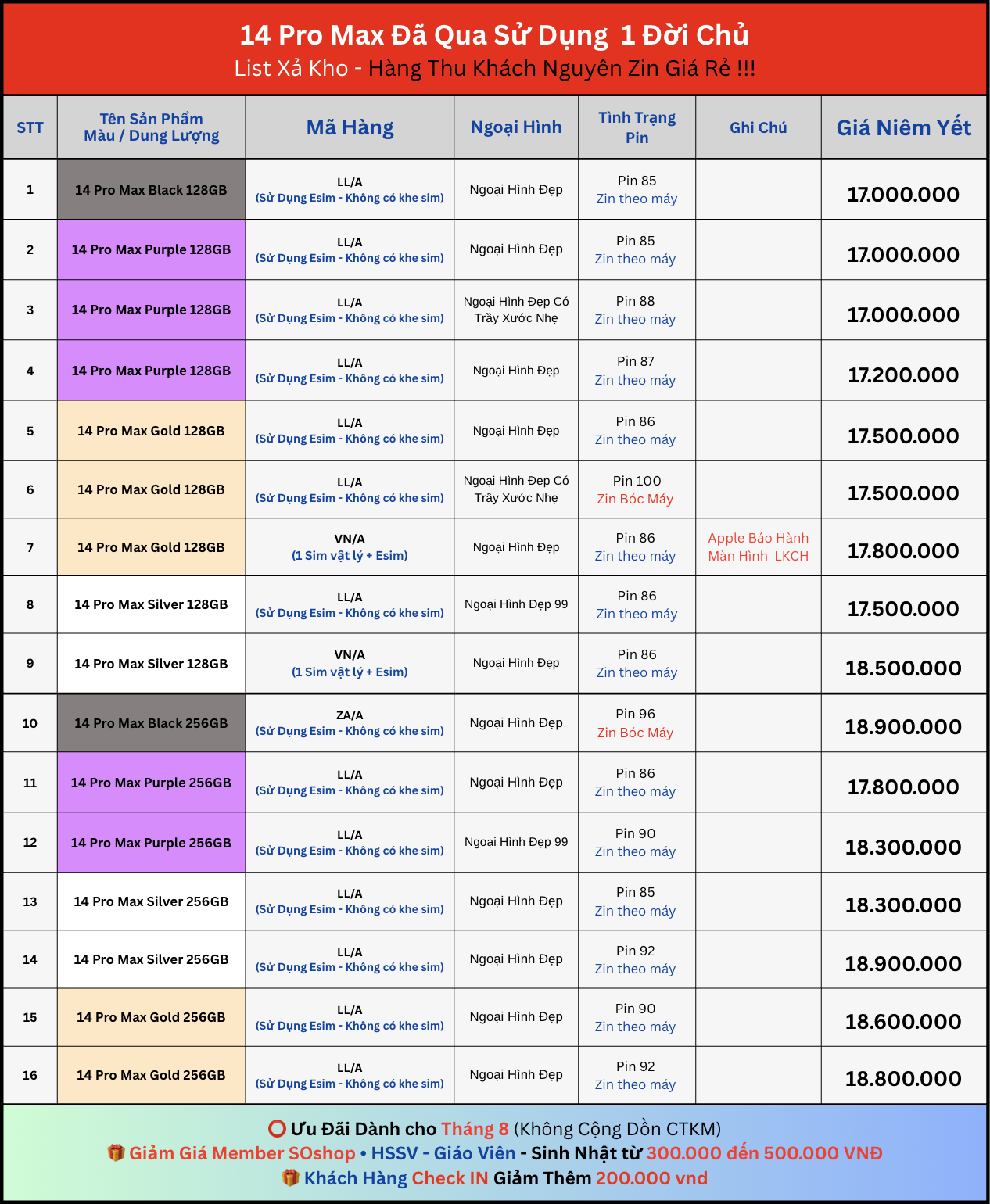Click "(Không Cộng Dồn CTKM)" in the footer

tap(618, 1129)
